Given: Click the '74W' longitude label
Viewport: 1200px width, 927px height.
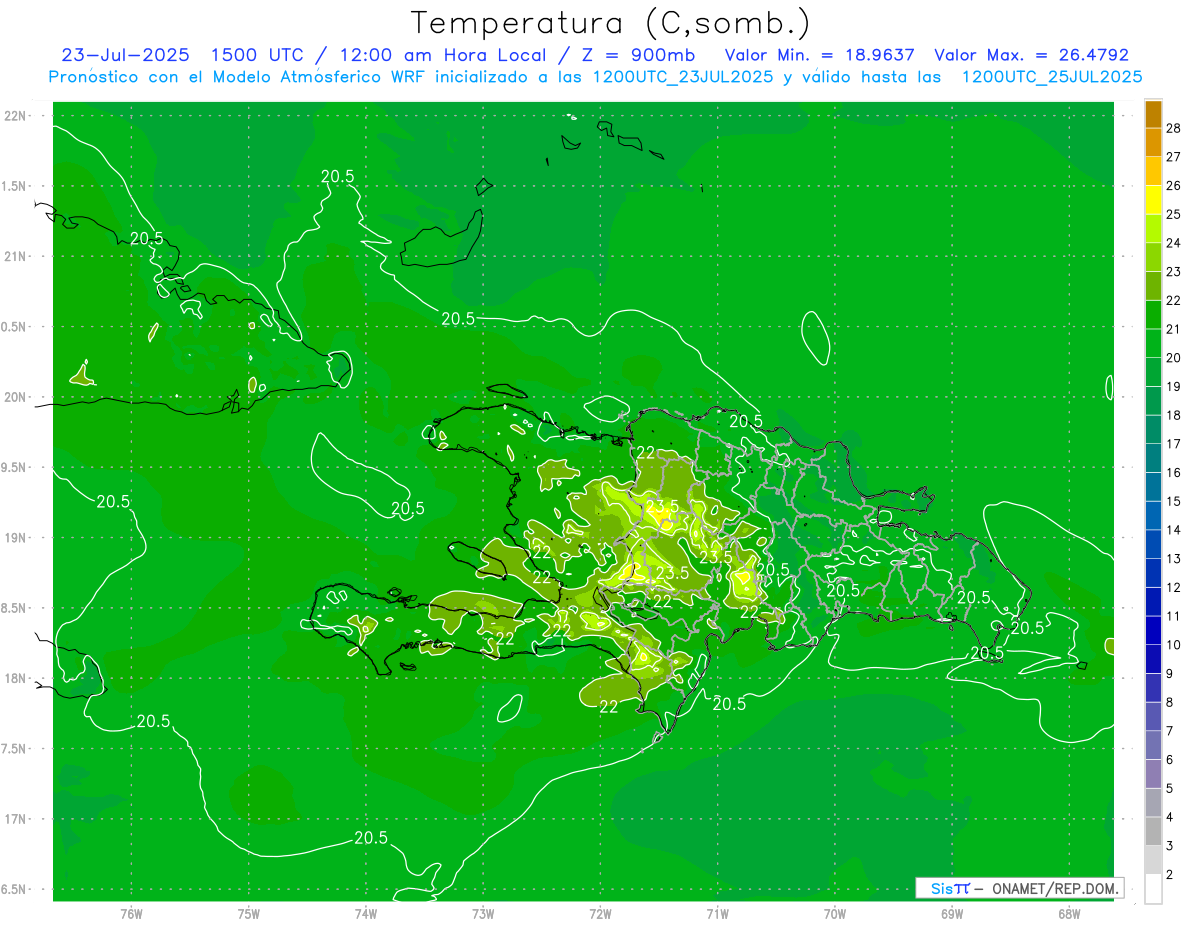Looking at the screenshot, I should coord(366,914).
